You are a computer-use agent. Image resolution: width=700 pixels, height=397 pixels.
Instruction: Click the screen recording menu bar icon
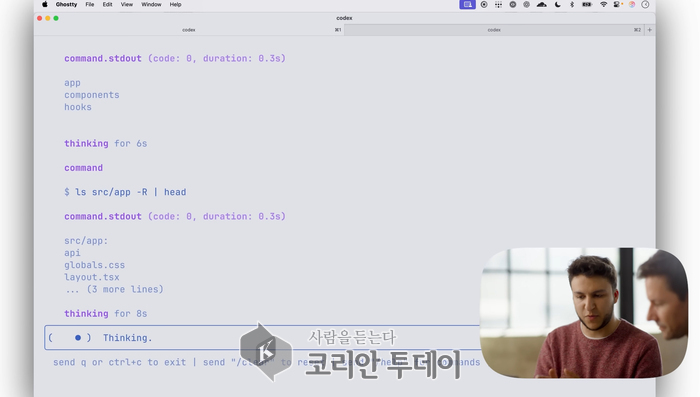484,4
